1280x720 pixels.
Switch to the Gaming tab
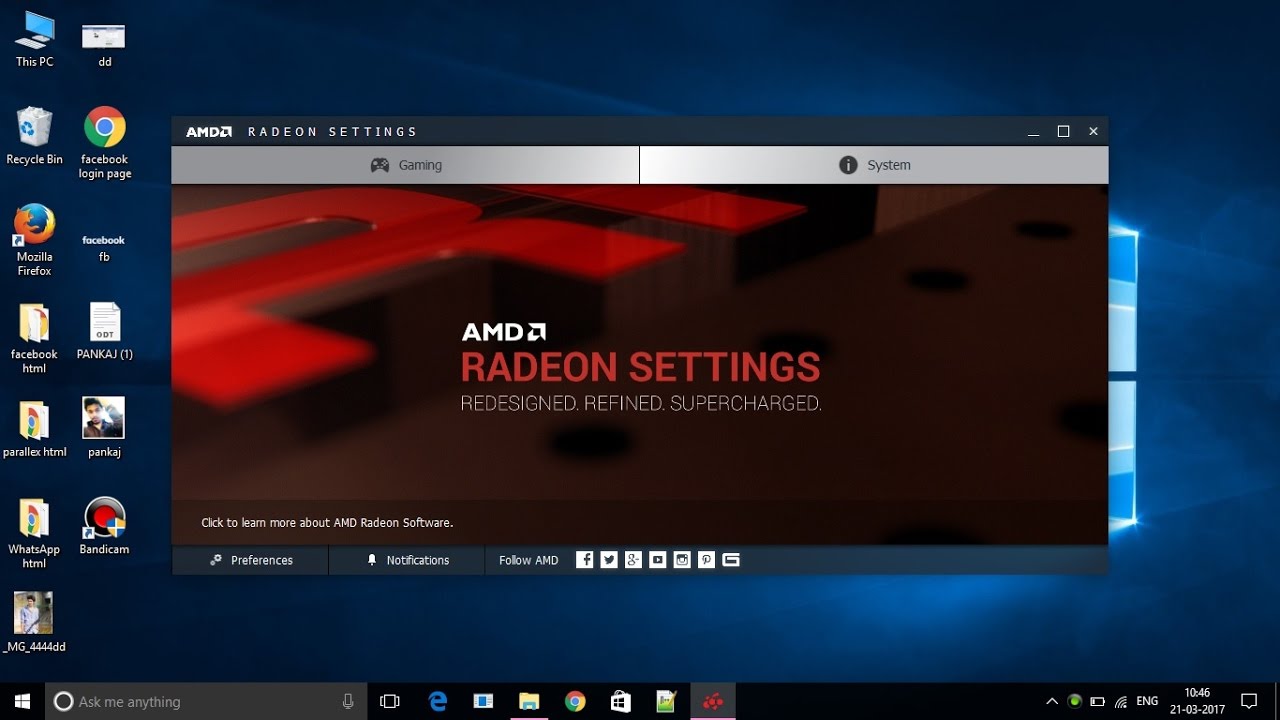405,165
